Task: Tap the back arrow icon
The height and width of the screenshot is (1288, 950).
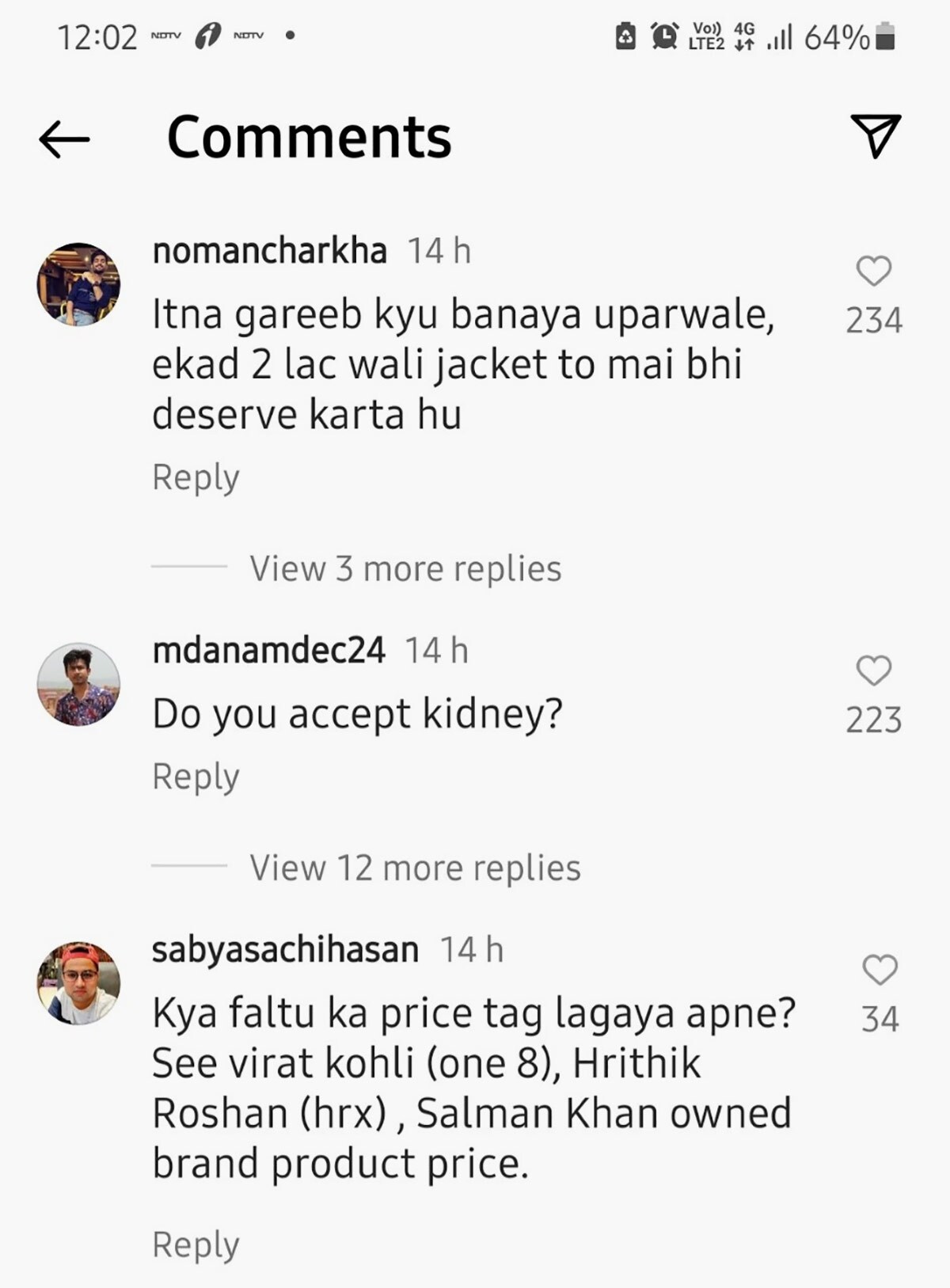Action: tap(64, 139)
